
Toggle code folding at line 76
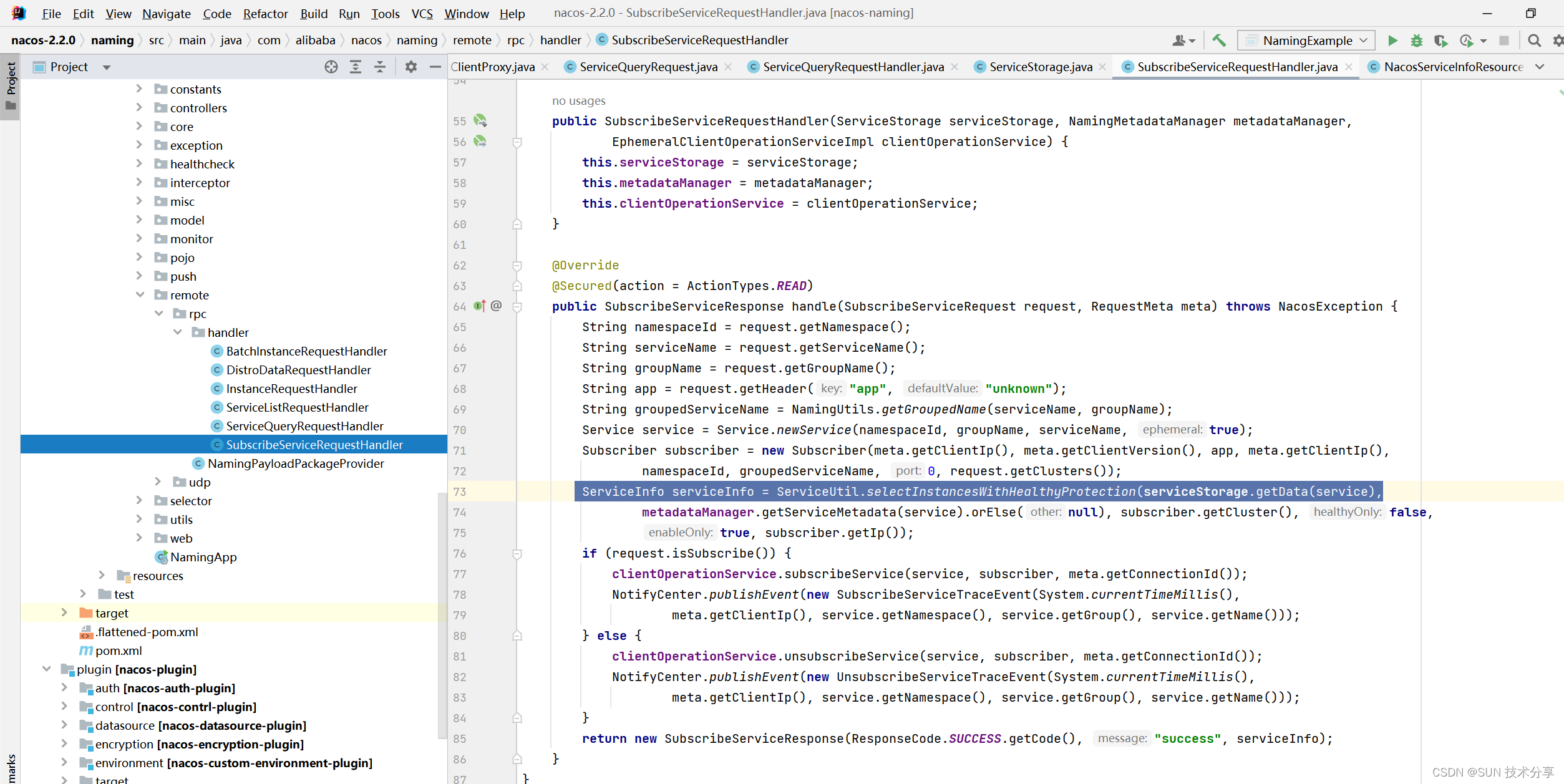517,554
